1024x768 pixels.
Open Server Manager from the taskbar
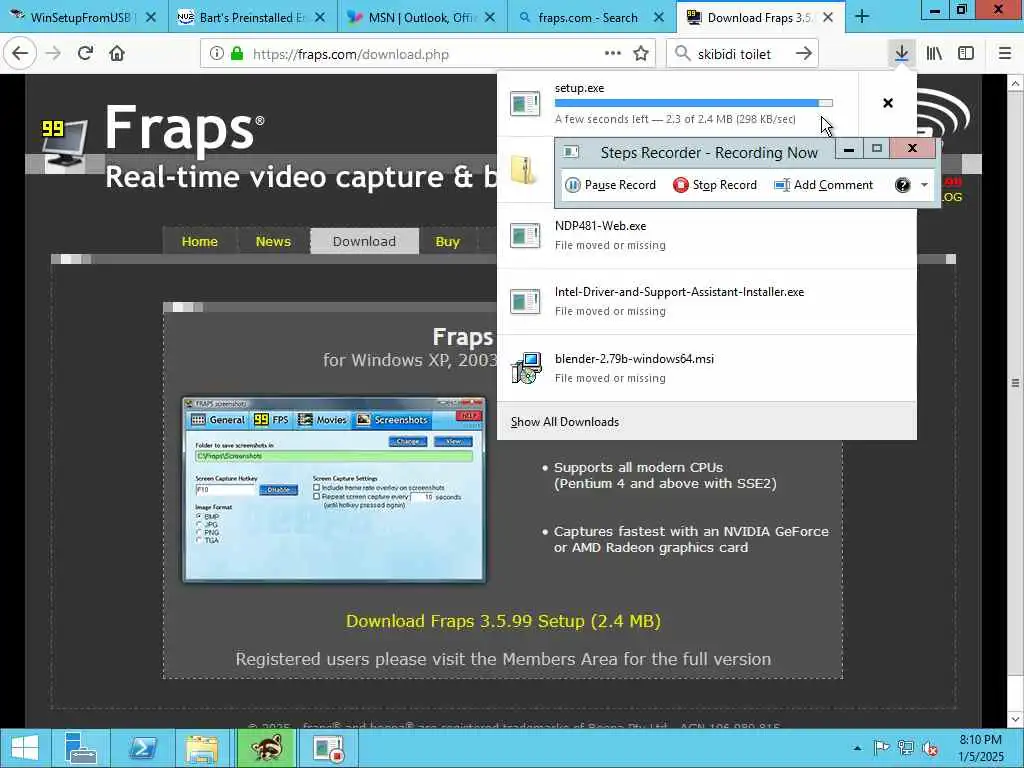(81, 748)
